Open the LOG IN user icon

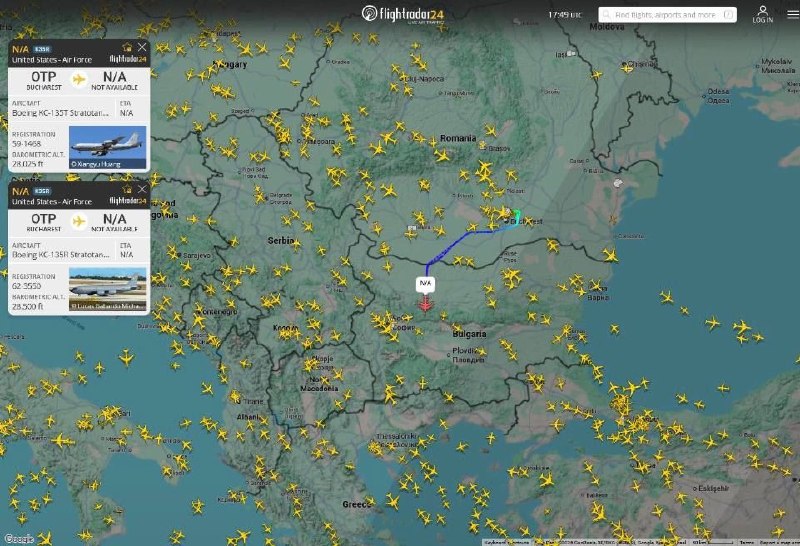pos(763,14)
